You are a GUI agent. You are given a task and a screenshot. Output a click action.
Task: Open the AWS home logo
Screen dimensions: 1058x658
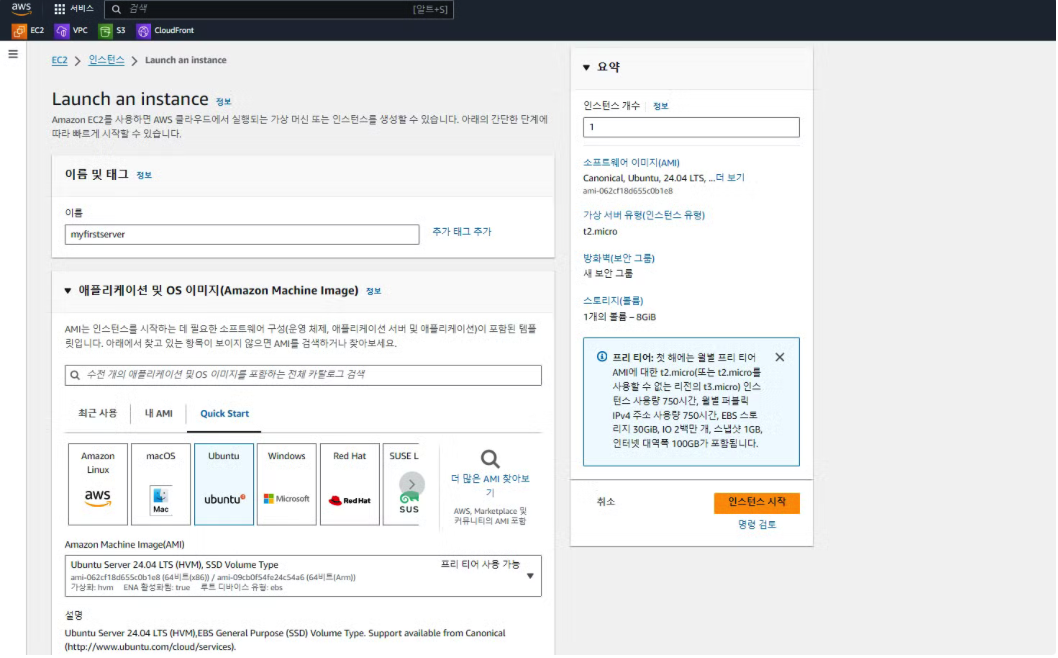click(x=22, y=9)
